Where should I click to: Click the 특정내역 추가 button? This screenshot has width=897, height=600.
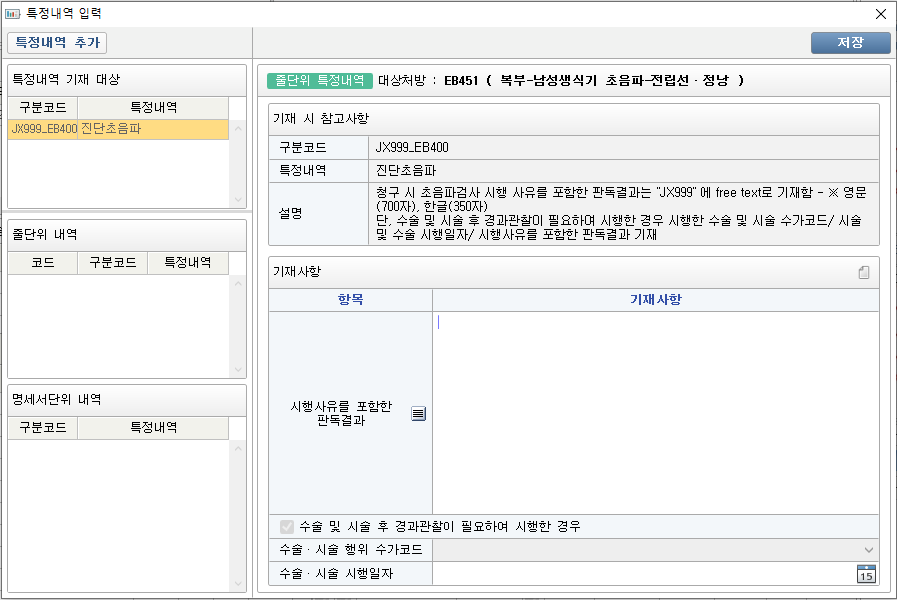pyautogui.click(x=57, y=43)
